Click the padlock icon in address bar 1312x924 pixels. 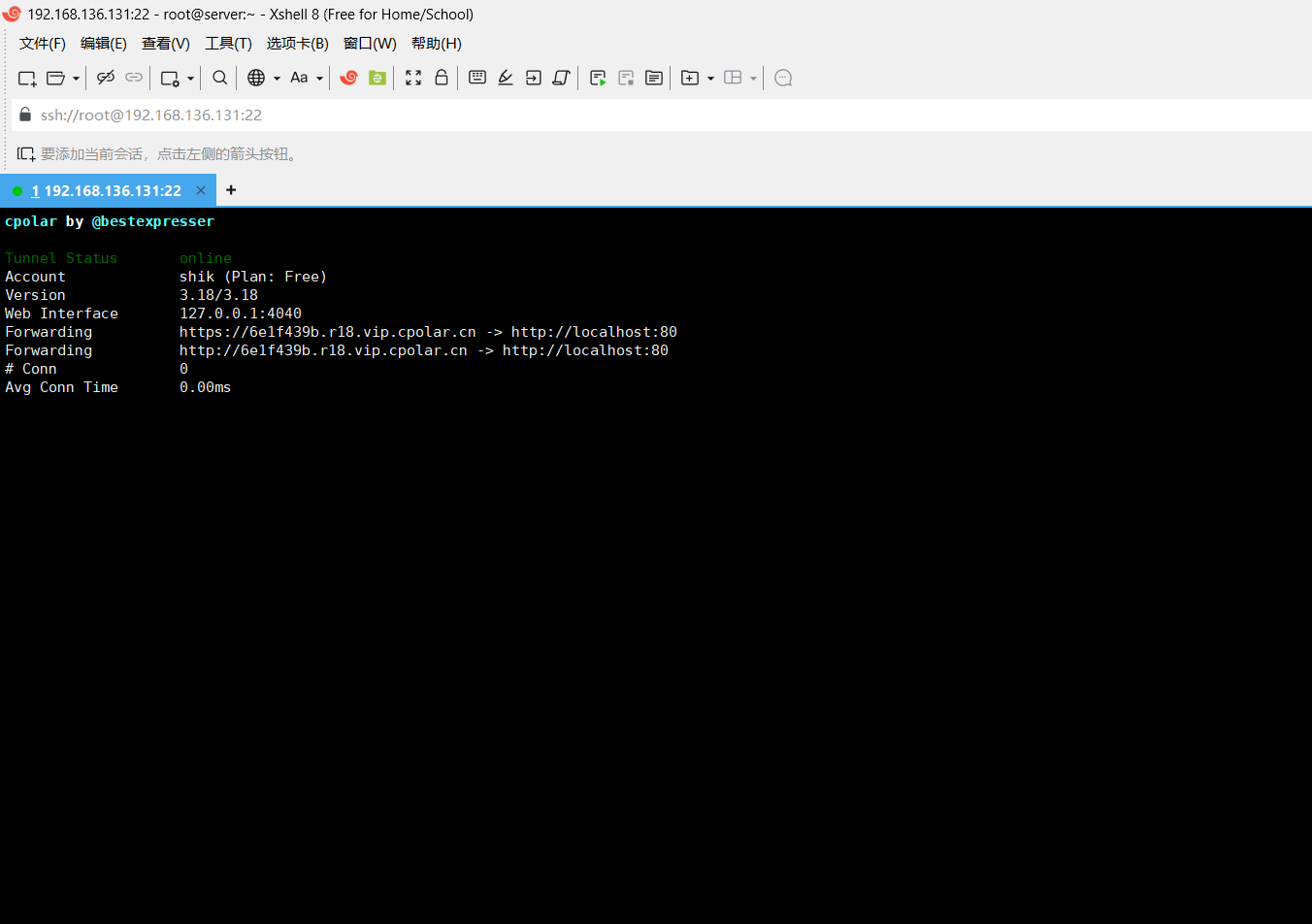[x=25, y=115]
